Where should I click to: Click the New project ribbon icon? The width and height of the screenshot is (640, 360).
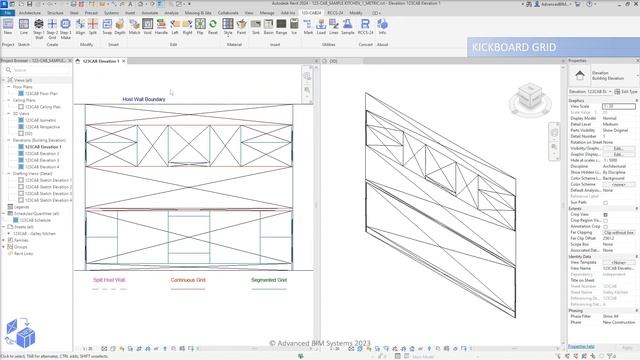pos(8,26)
